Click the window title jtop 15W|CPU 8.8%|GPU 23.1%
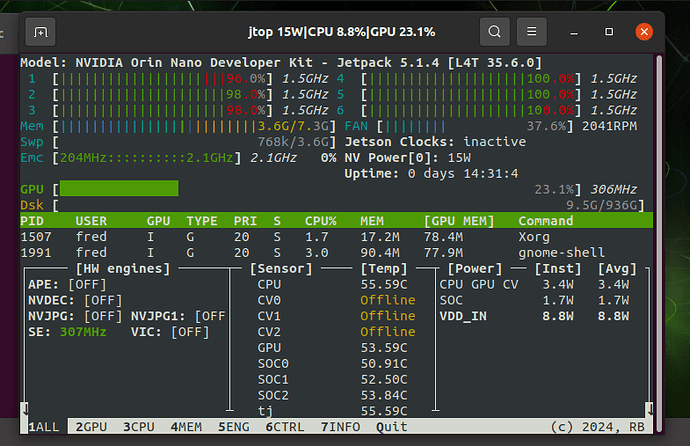Screen dimensions: 690x446 click(x=341, y=32)
